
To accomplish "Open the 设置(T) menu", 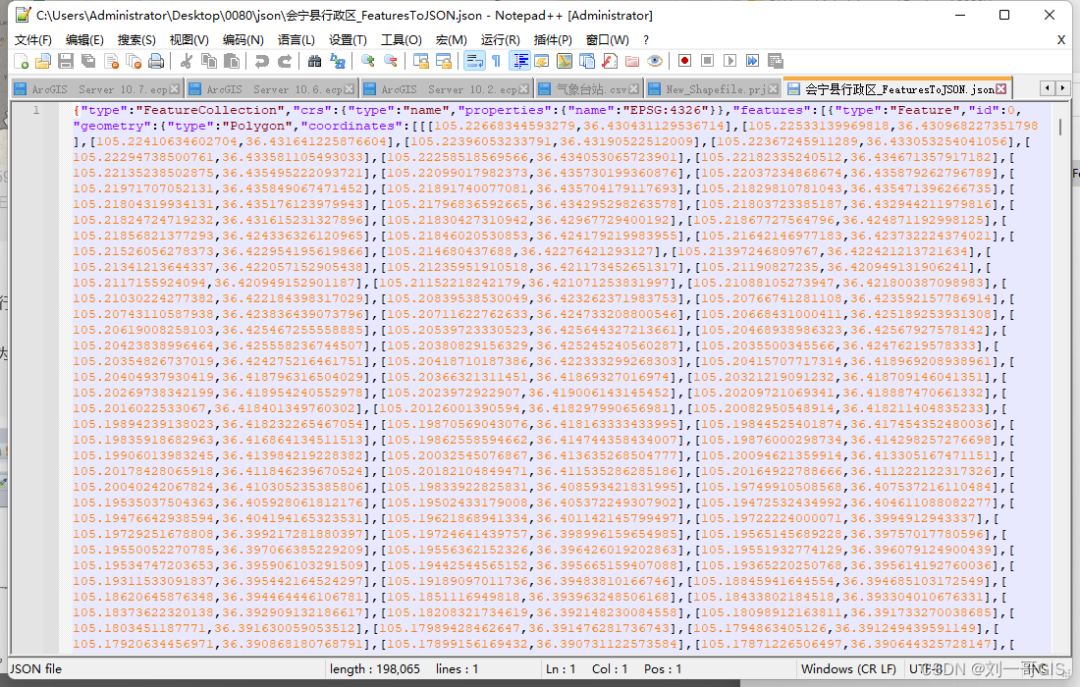I will click(348, 40).
